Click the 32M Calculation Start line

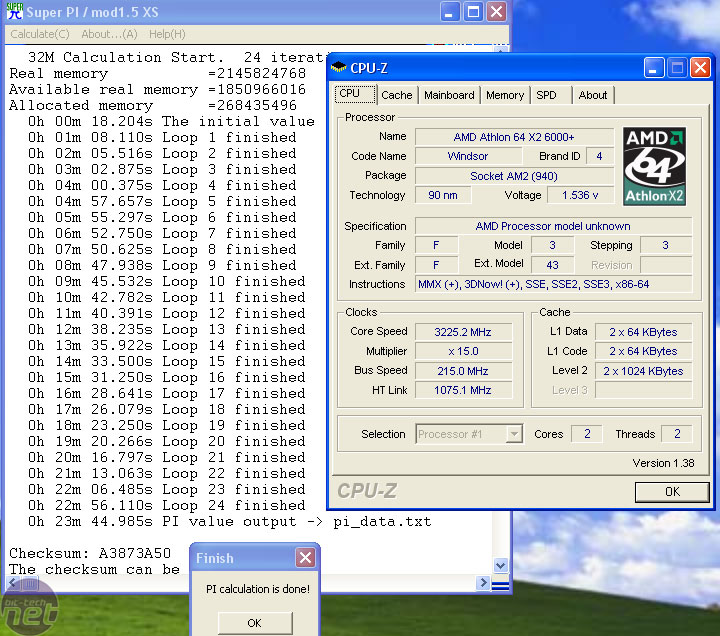click(177, 57)
